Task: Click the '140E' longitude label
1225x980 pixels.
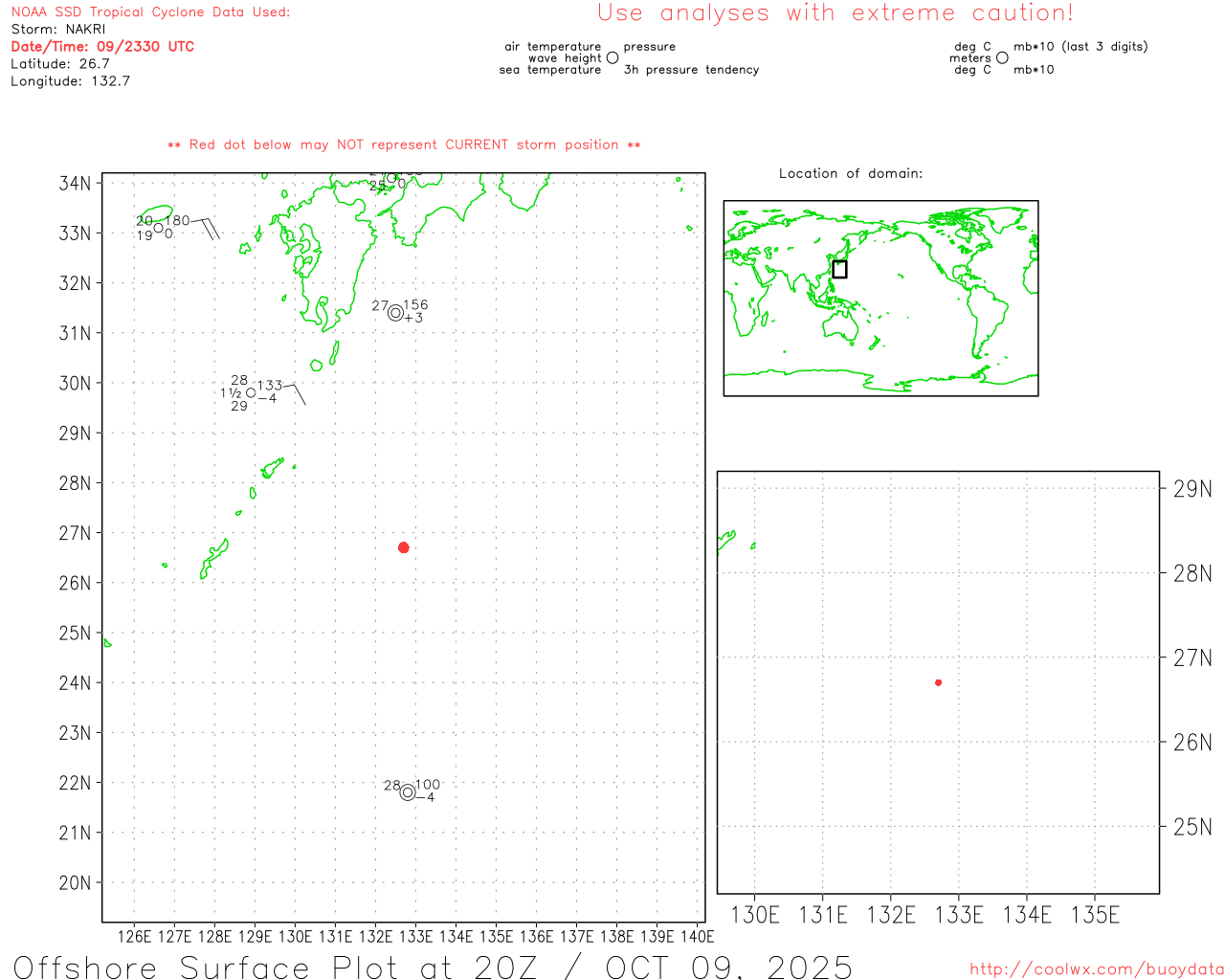Action: 698,937
